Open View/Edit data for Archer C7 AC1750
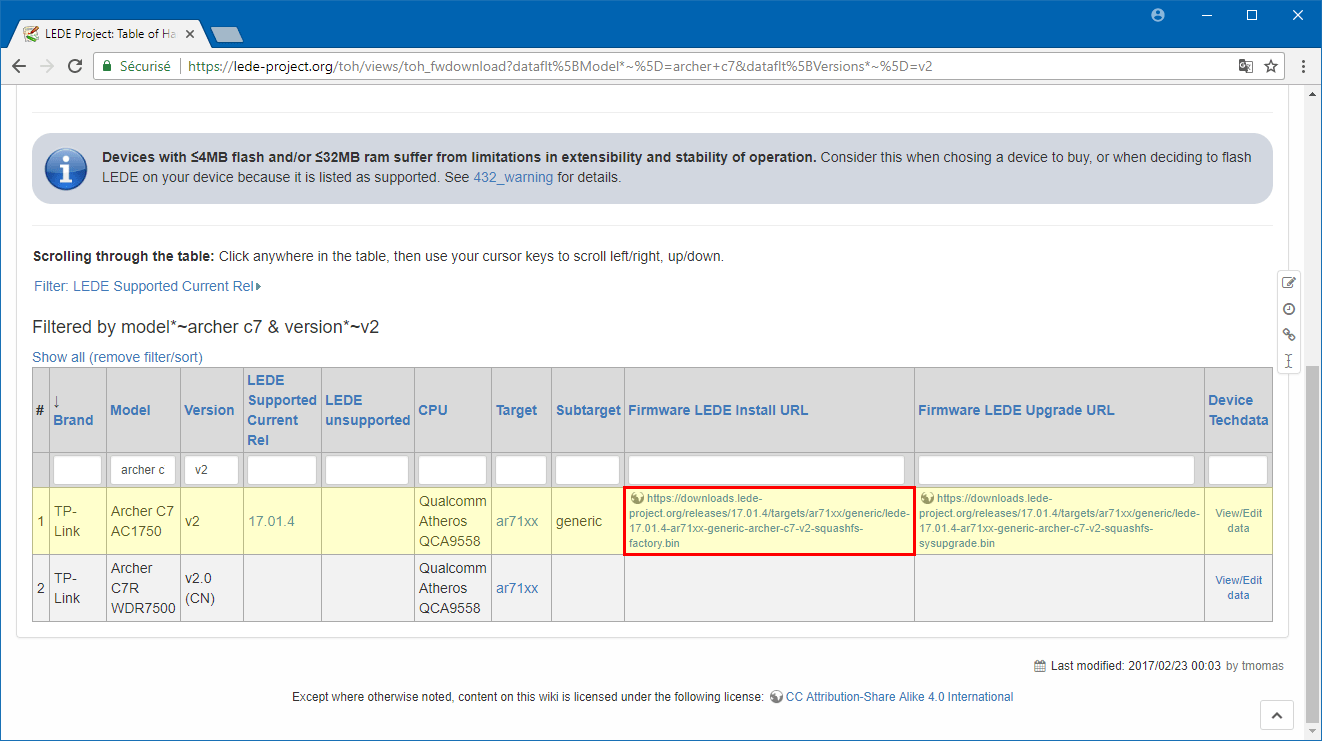This screenshot has width=1322, height=741. (x=1238, y=521)
